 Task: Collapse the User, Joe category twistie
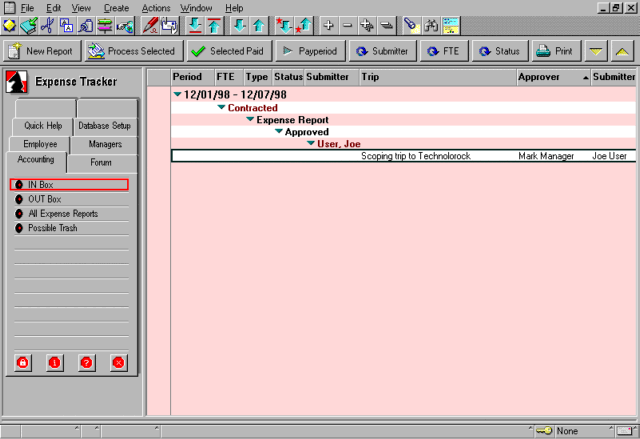311,143
